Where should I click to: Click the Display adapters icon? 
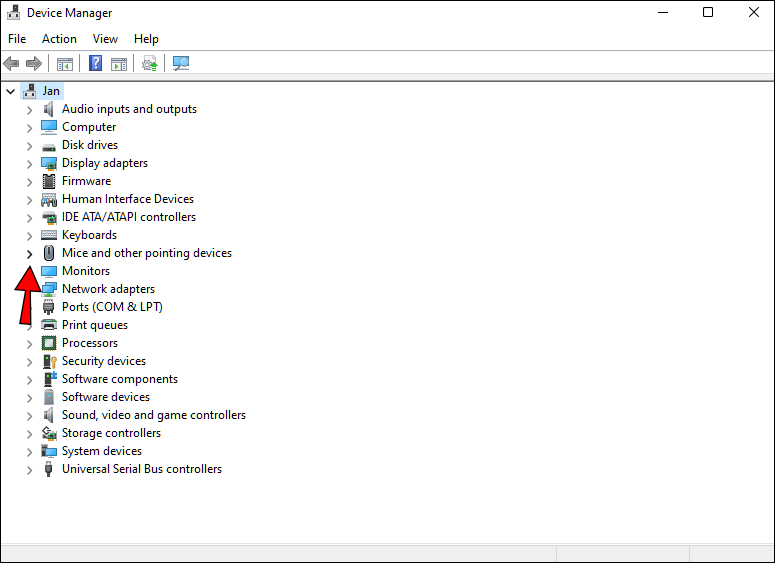coord(48,163)
